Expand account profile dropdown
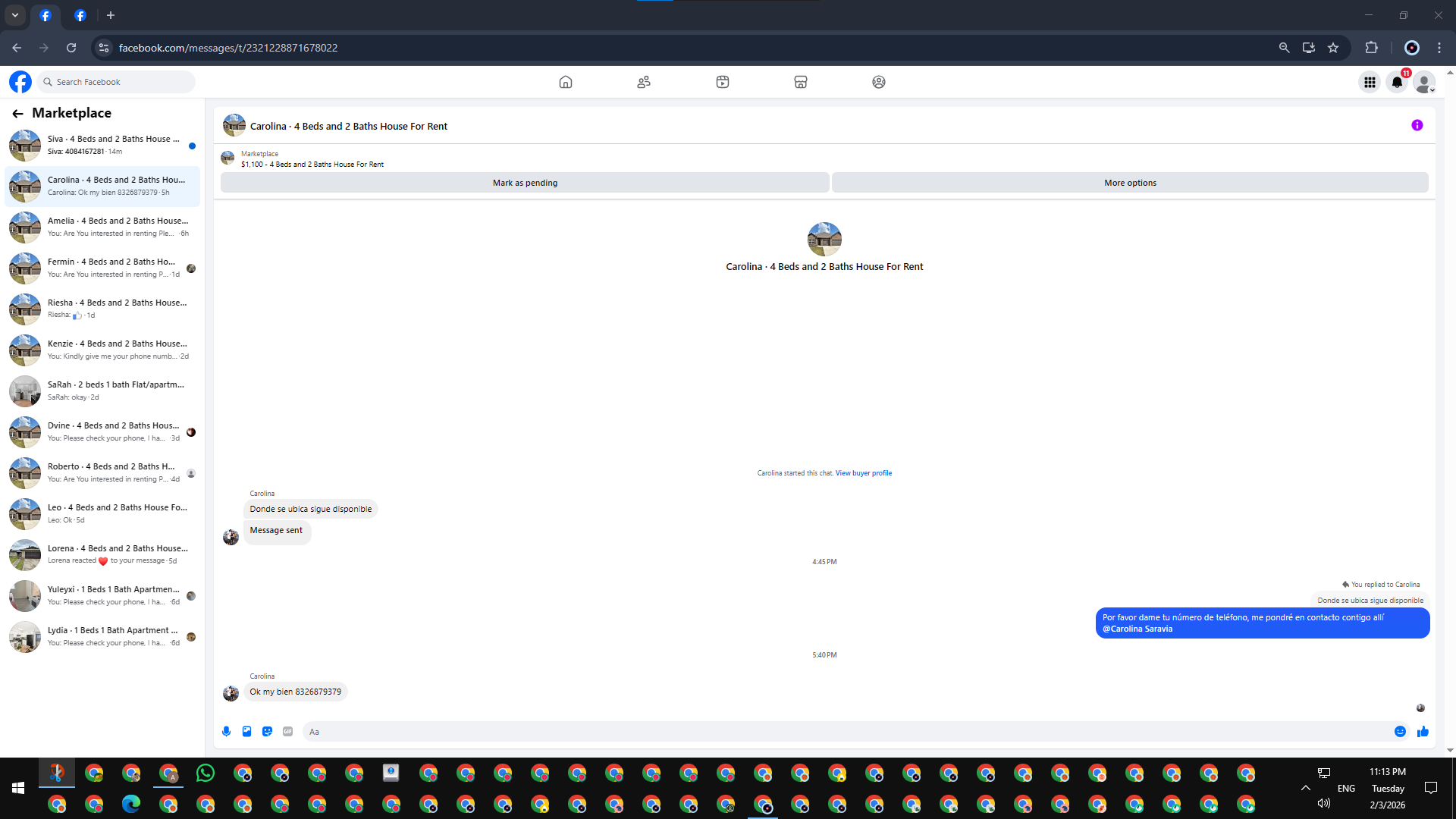The image size is (1456, 819). [1424, 83]
